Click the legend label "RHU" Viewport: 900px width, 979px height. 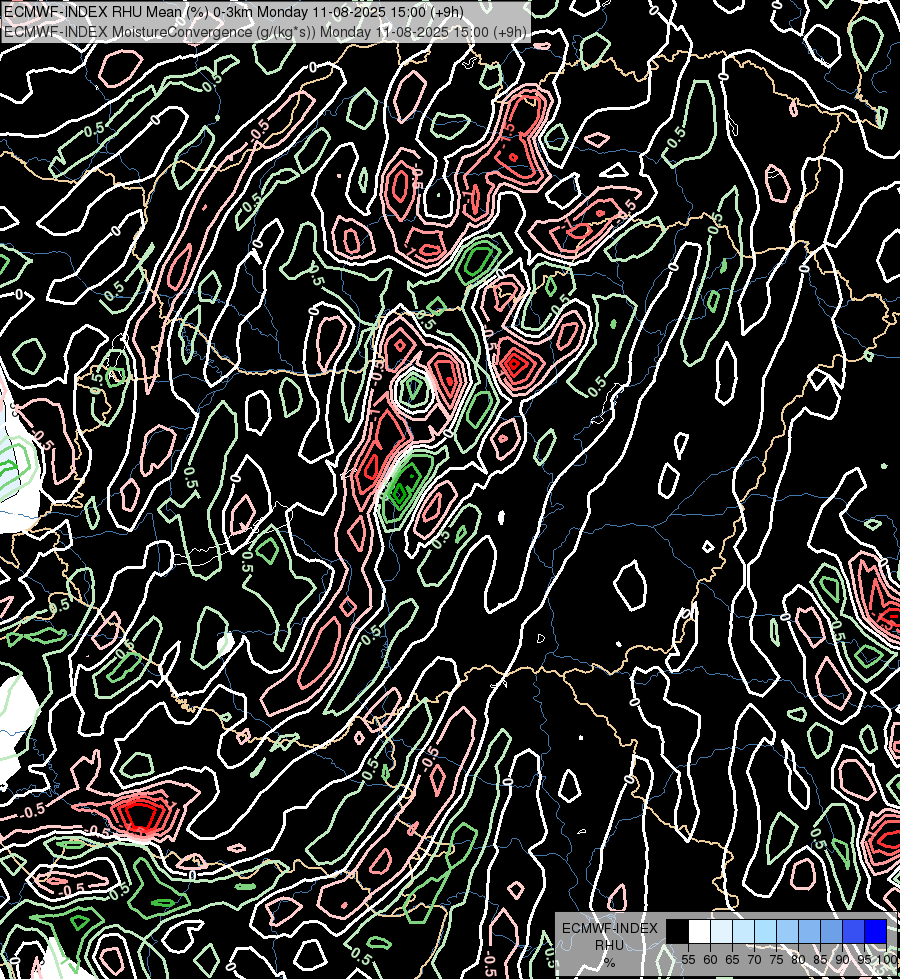click(x=609, y=945)
